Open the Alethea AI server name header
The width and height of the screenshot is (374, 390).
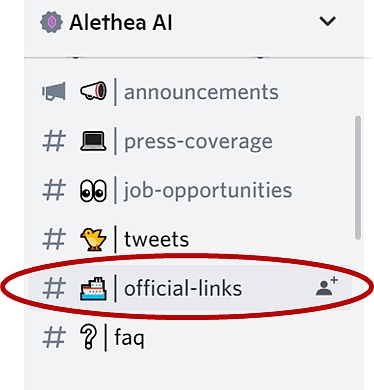pos(121,23)
